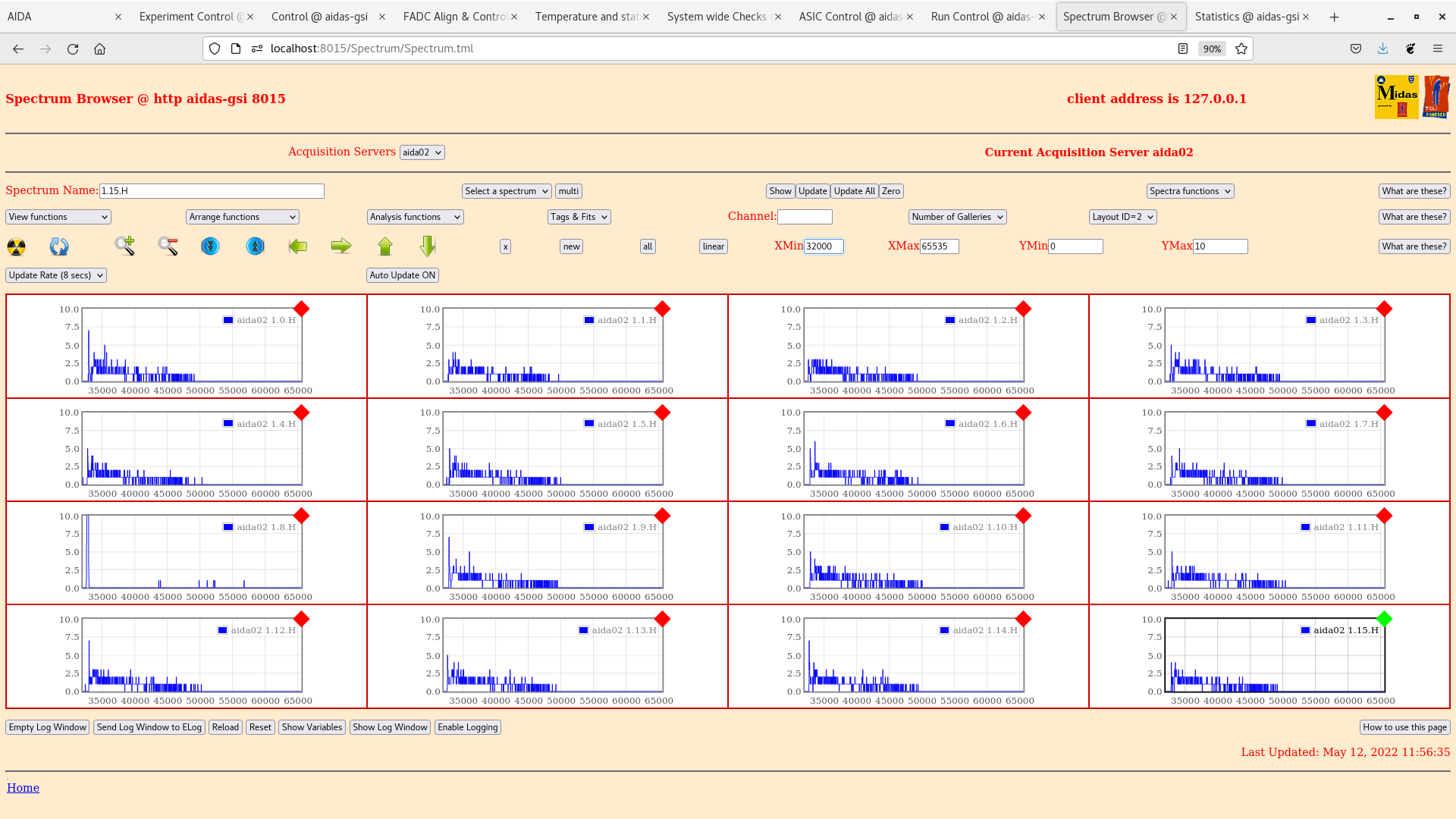Click the Update All button
The height and width of the screenshot is (819, 1456).
(854, 191)
